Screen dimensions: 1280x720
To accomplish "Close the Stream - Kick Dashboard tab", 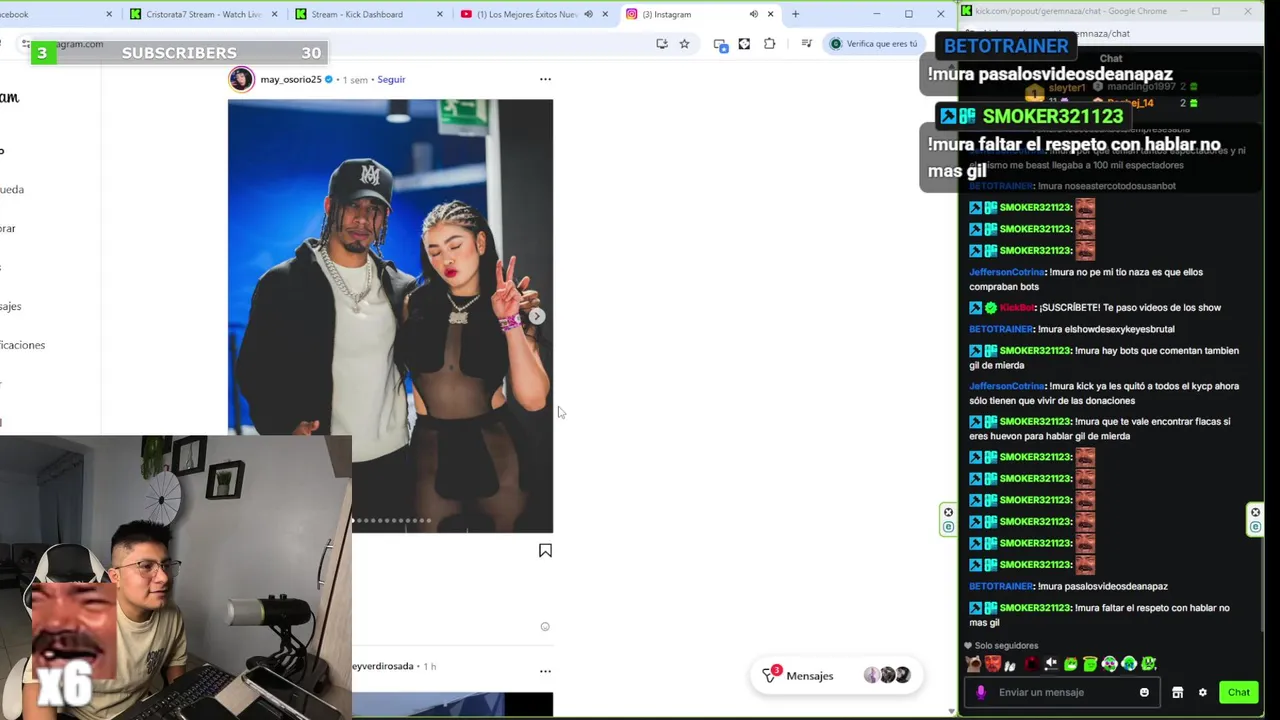I will 439,14.
